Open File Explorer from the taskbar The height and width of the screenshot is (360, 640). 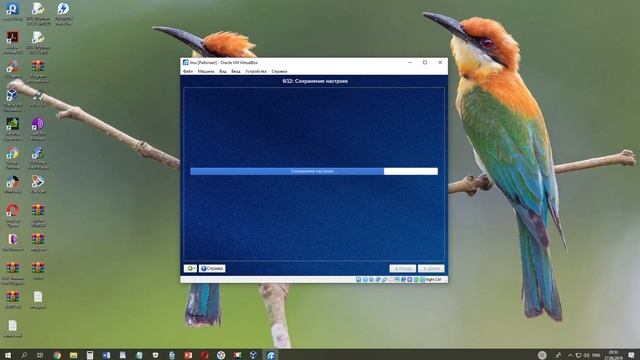coord(73,355)
